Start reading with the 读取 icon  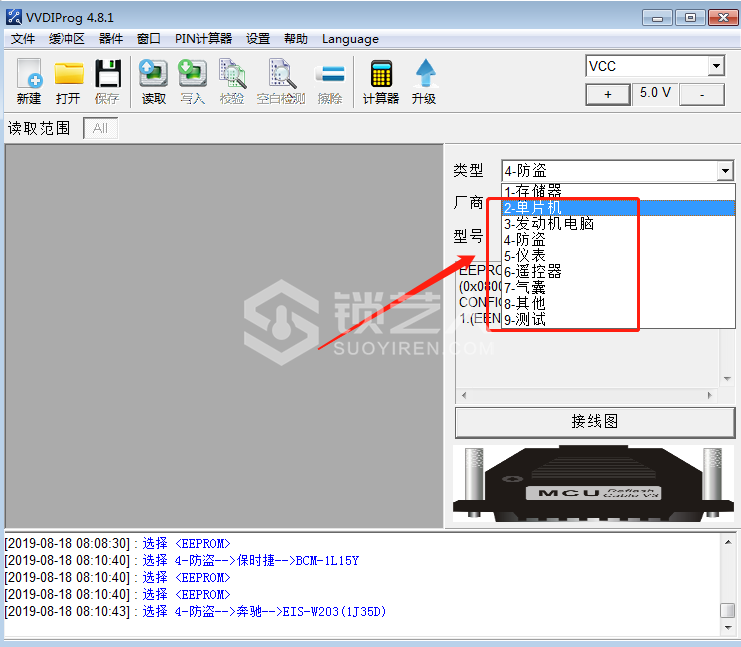[x=154, y=81]
